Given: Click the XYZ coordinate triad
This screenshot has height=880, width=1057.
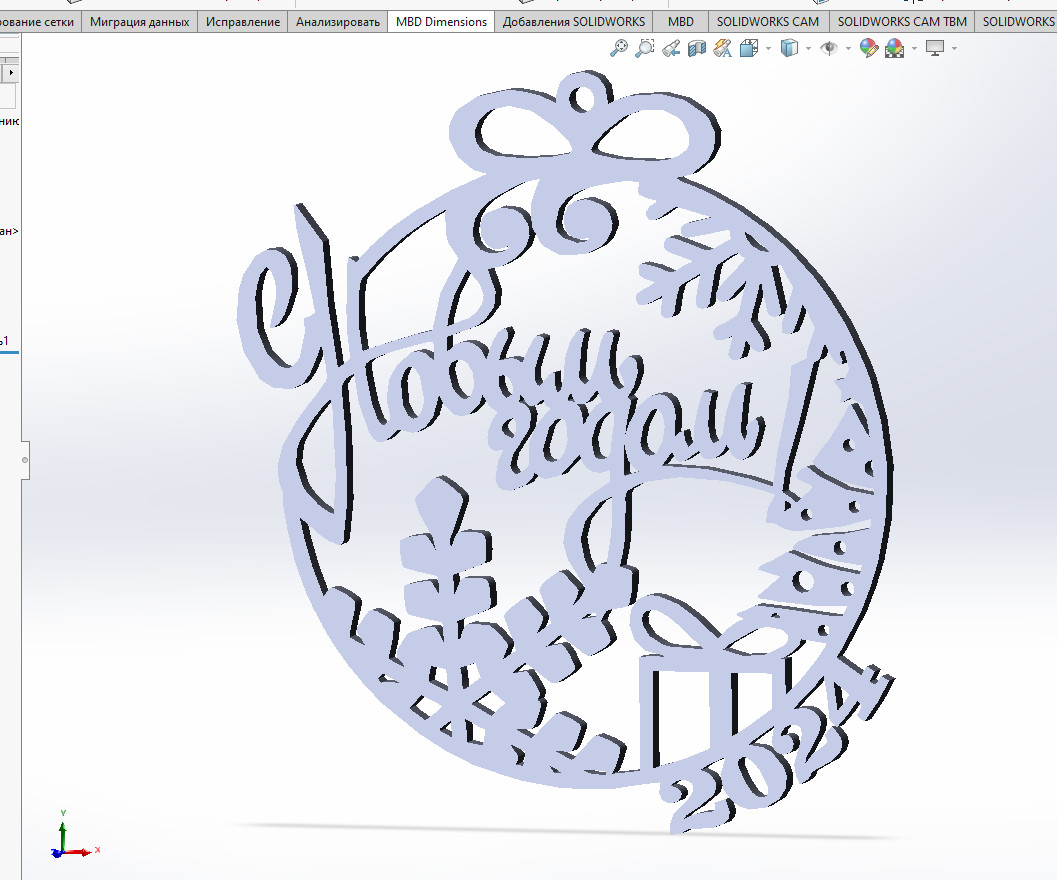Looking at the screenshot, I should 74,835.
